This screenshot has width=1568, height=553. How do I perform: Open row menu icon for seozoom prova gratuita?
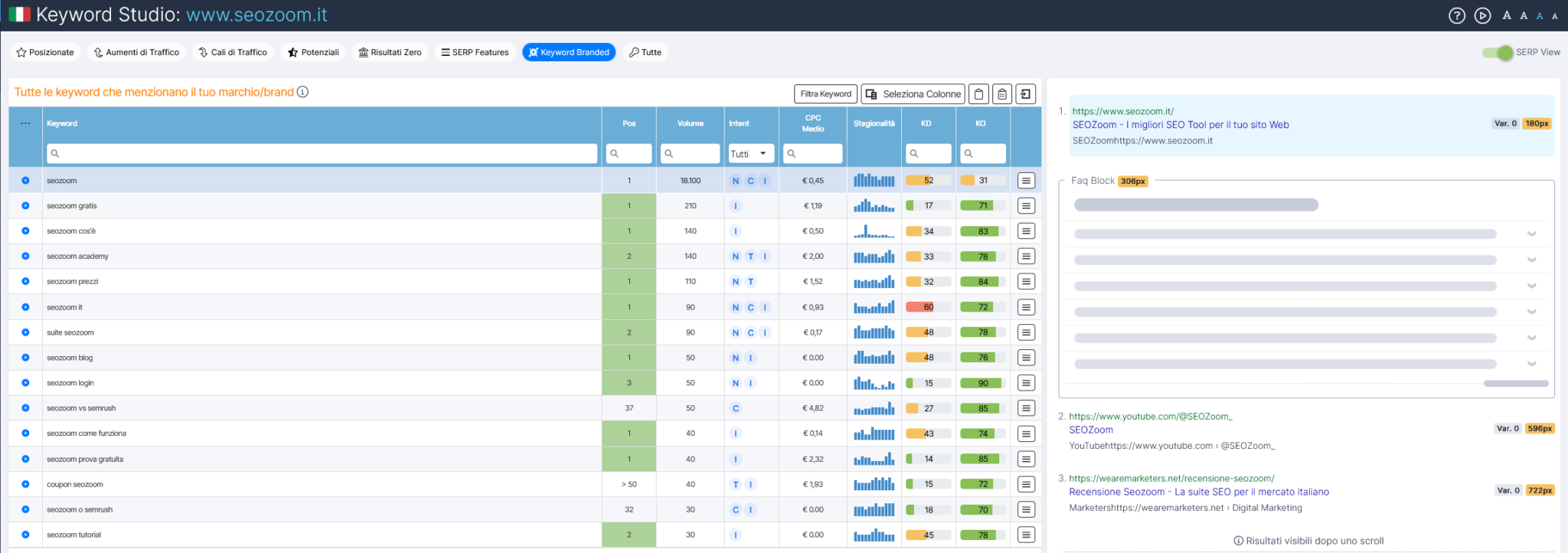tap(1026, 459)
